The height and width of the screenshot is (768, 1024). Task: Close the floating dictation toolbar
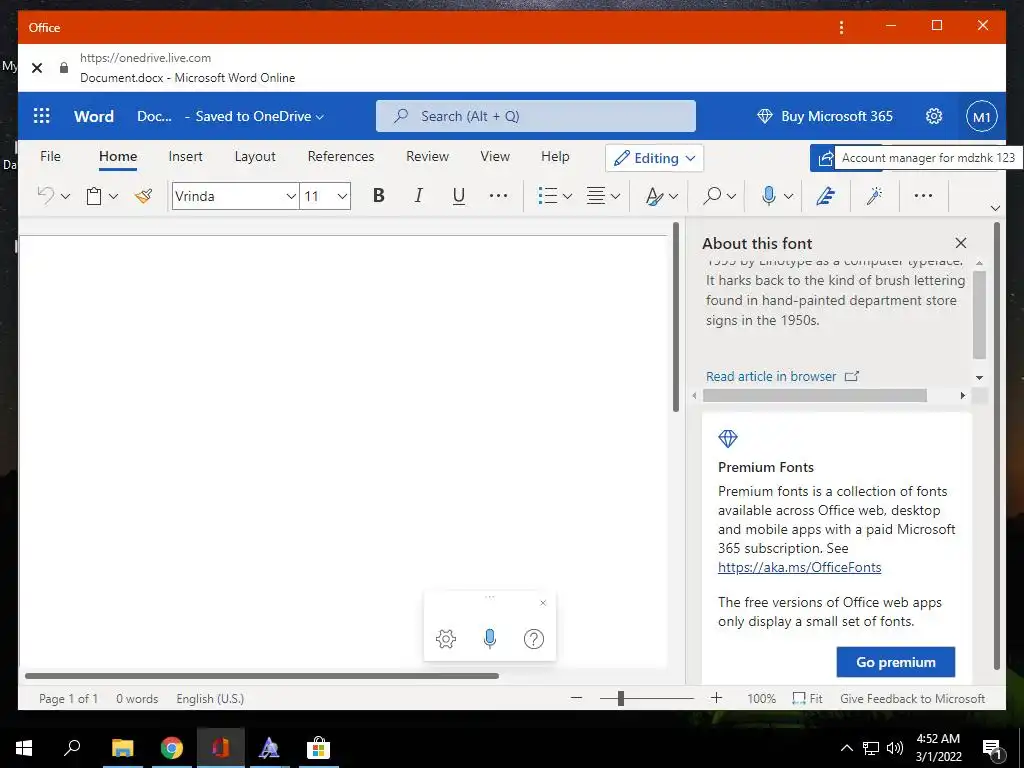tap(543, 603)
